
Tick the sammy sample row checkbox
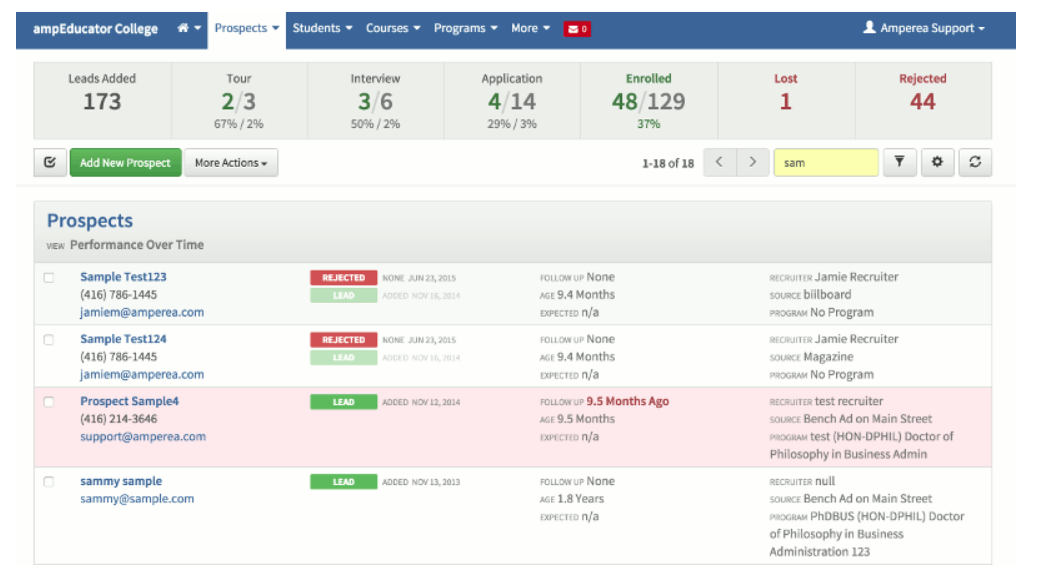49,482
